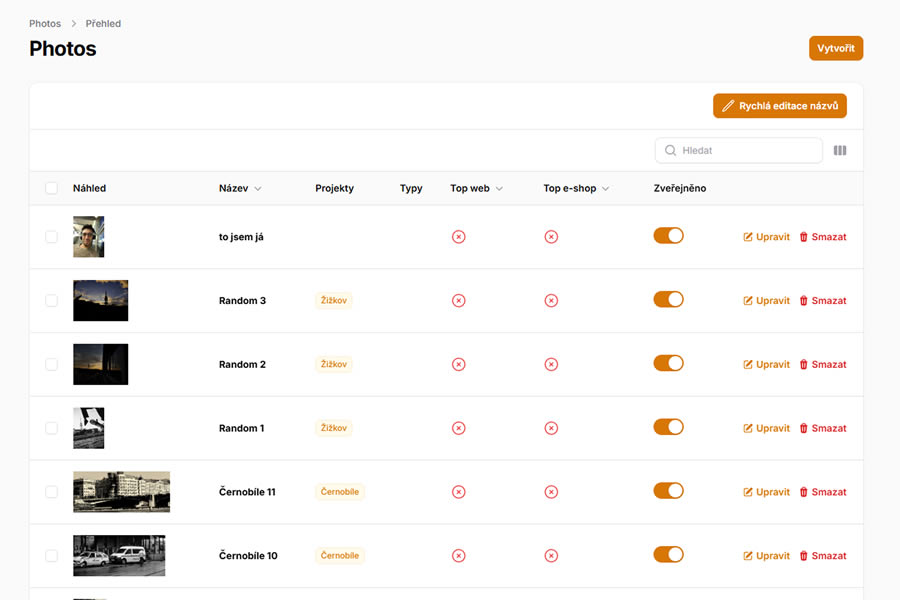The image size is (900, 600).
Task: Click the column toggle icon beside search
Action: 840,151
